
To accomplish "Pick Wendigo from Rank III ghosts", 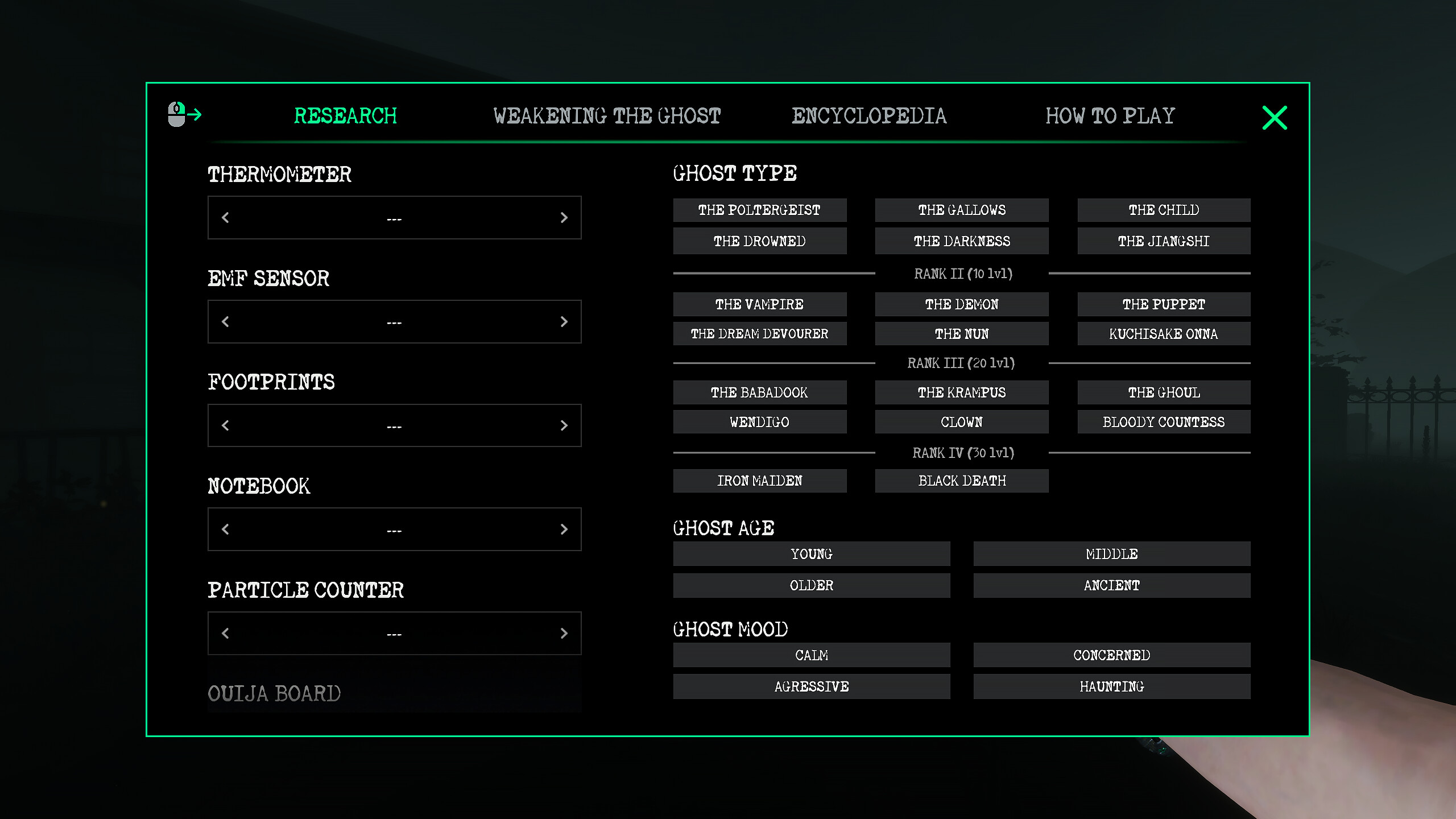I will click(x=760, y=421).
